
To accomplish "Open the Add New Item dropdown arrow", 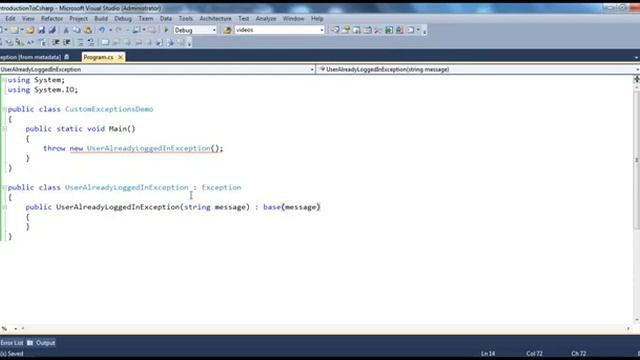I will click(x=22, y=30).
